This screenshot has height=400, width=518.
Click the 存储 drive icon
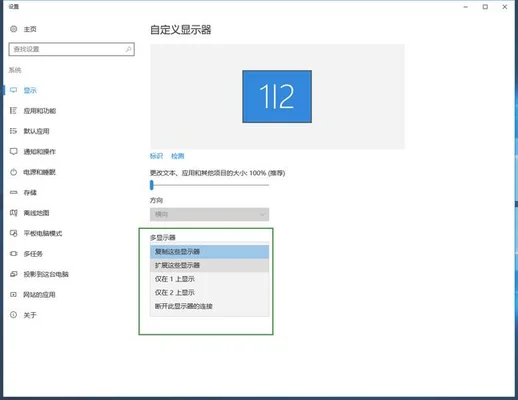14,192
